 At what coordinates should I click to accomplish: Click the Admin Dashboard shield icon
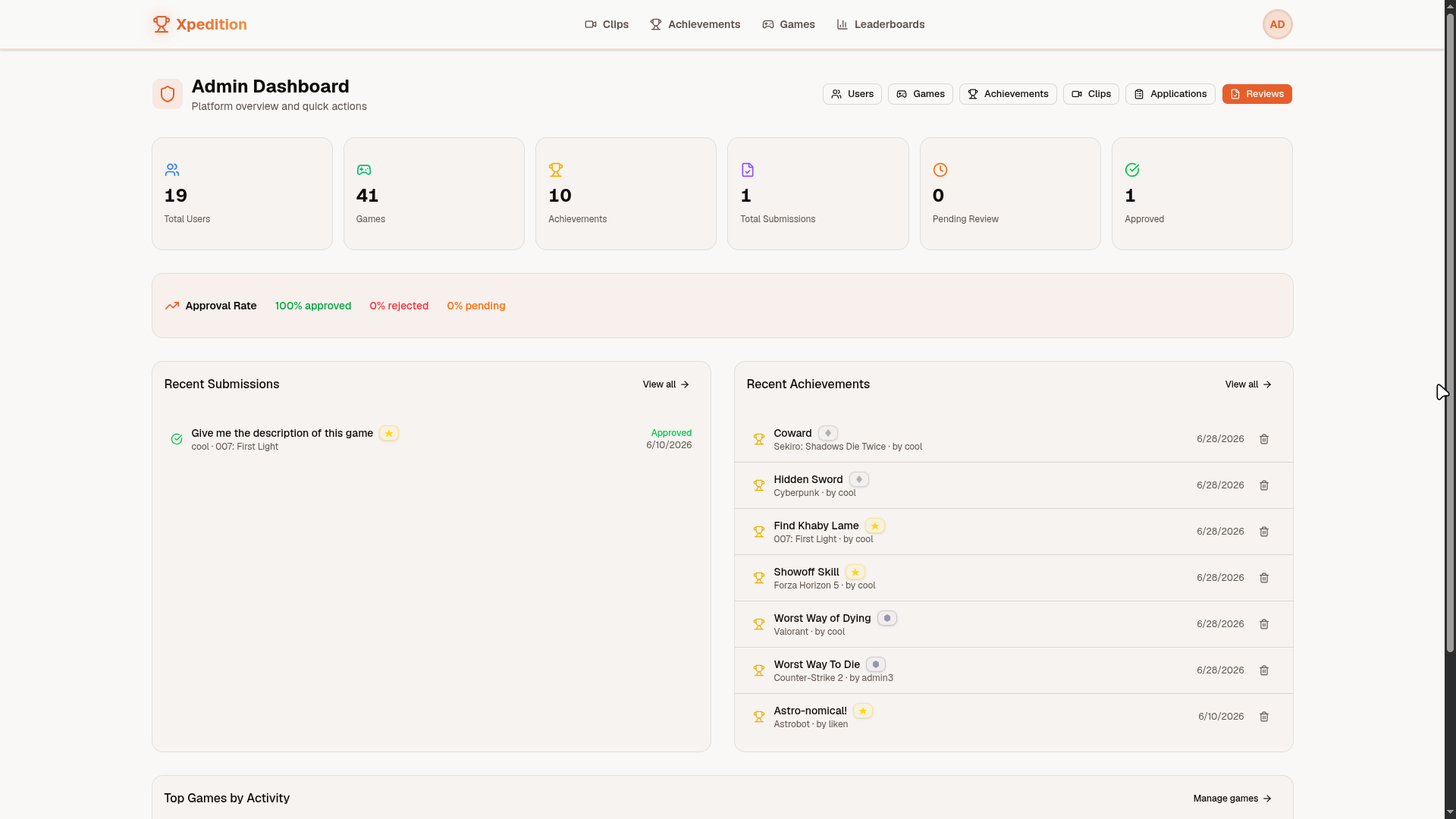coord(168,94)
